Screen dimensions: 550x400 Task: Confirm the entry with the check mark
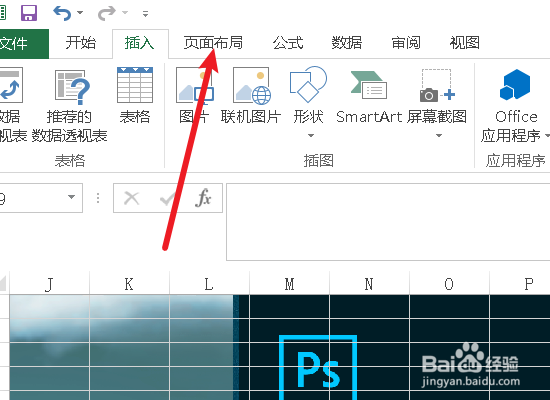(168, 198)
